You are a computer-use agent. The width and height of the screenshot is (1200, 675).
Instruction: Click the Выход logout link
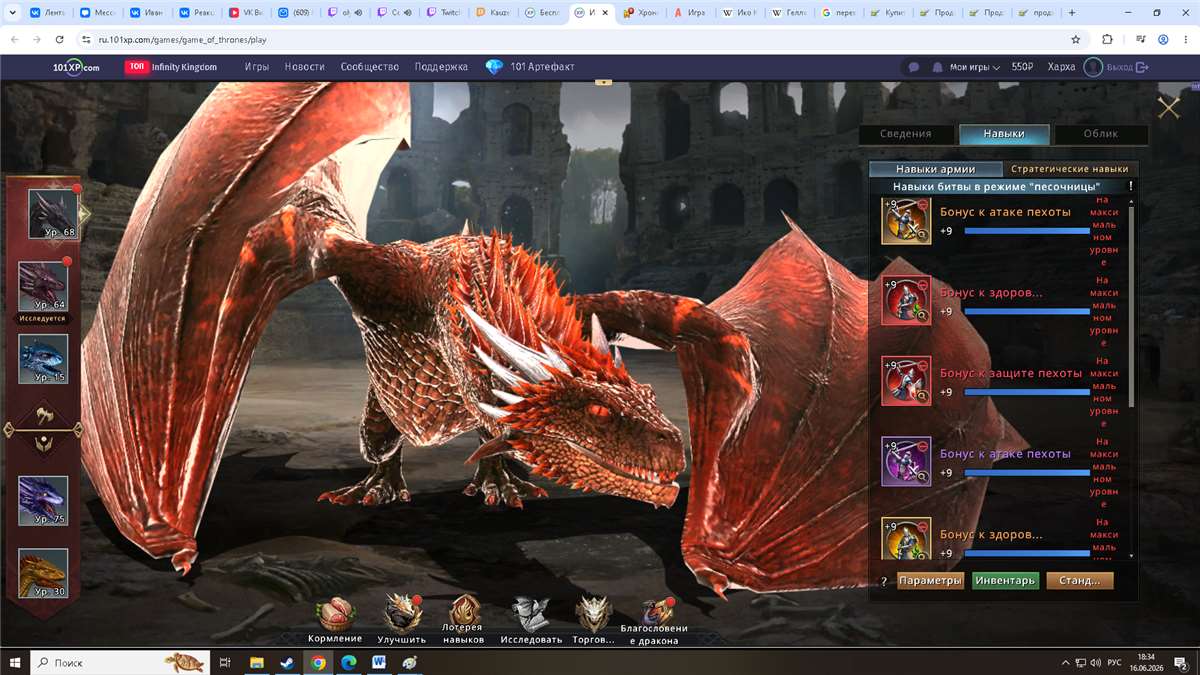pyautogui.click(x=1128, y=67)
